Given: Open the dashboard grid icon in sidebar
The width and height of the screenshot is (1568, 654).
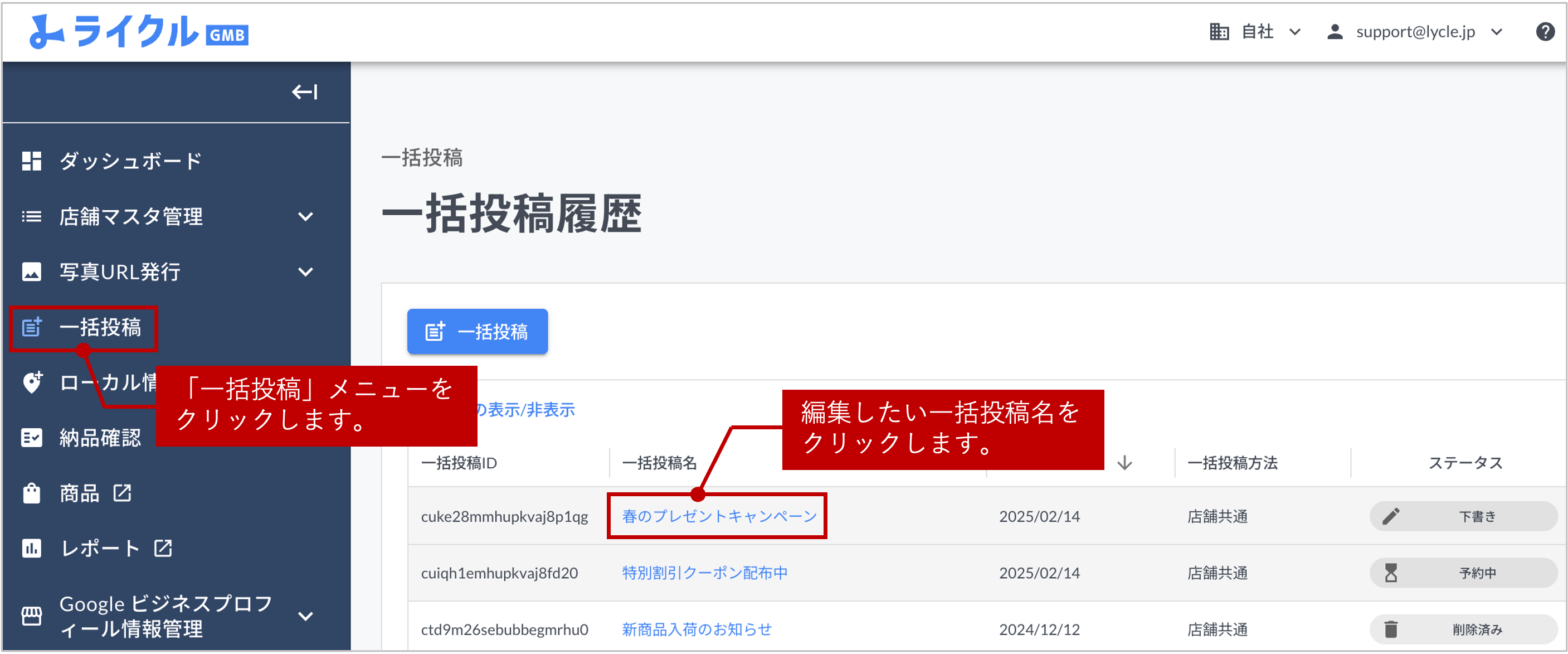Looking at the screenshot, I should click(32, 160).
